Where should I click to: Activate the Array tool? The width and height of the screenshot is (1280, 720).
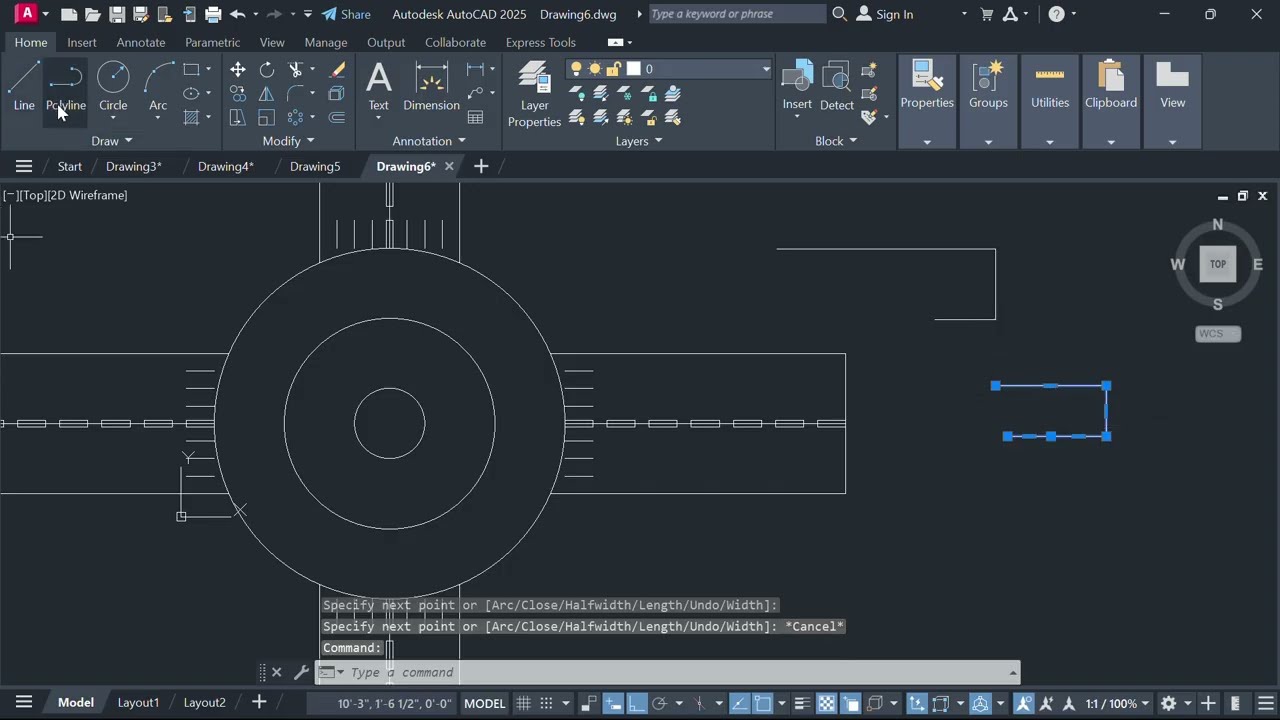pyautogui.click(x=296, y=117)
